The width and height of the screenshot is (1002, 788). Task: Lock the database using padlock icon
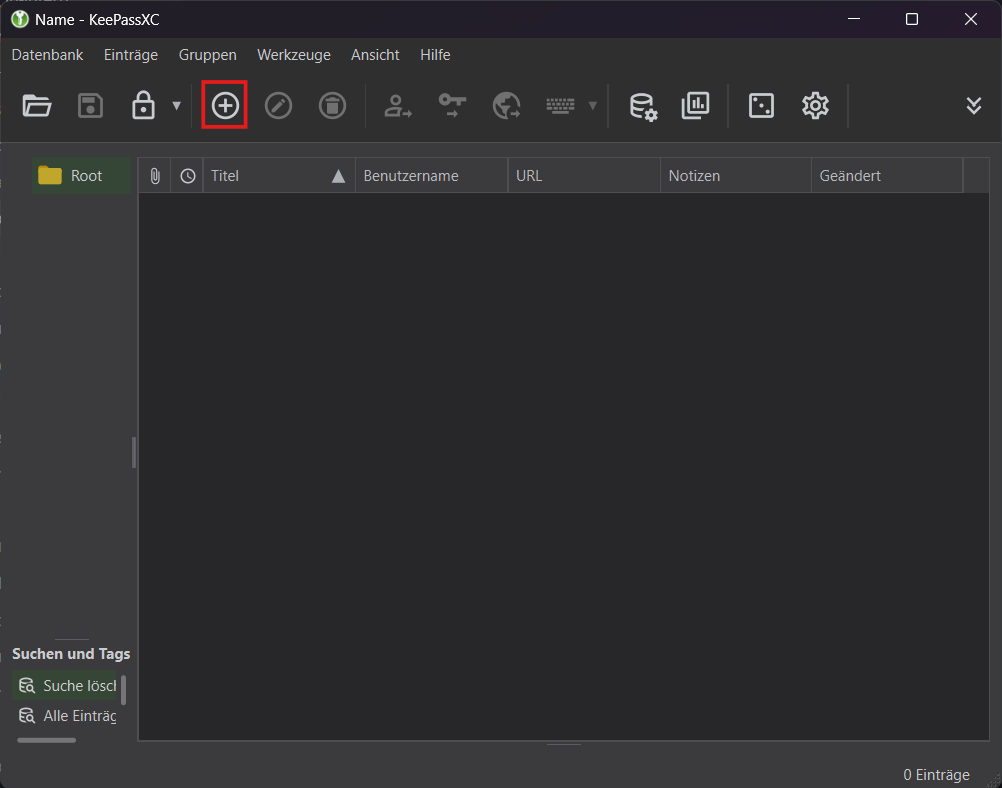tap(144, 105)
